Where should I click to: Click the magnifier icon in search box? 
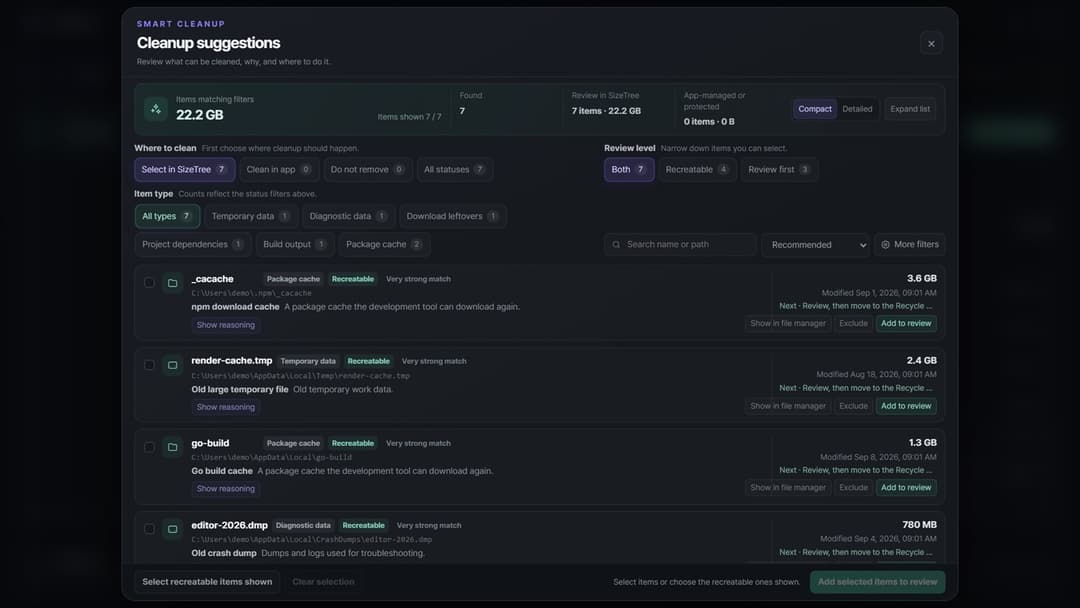616,244
